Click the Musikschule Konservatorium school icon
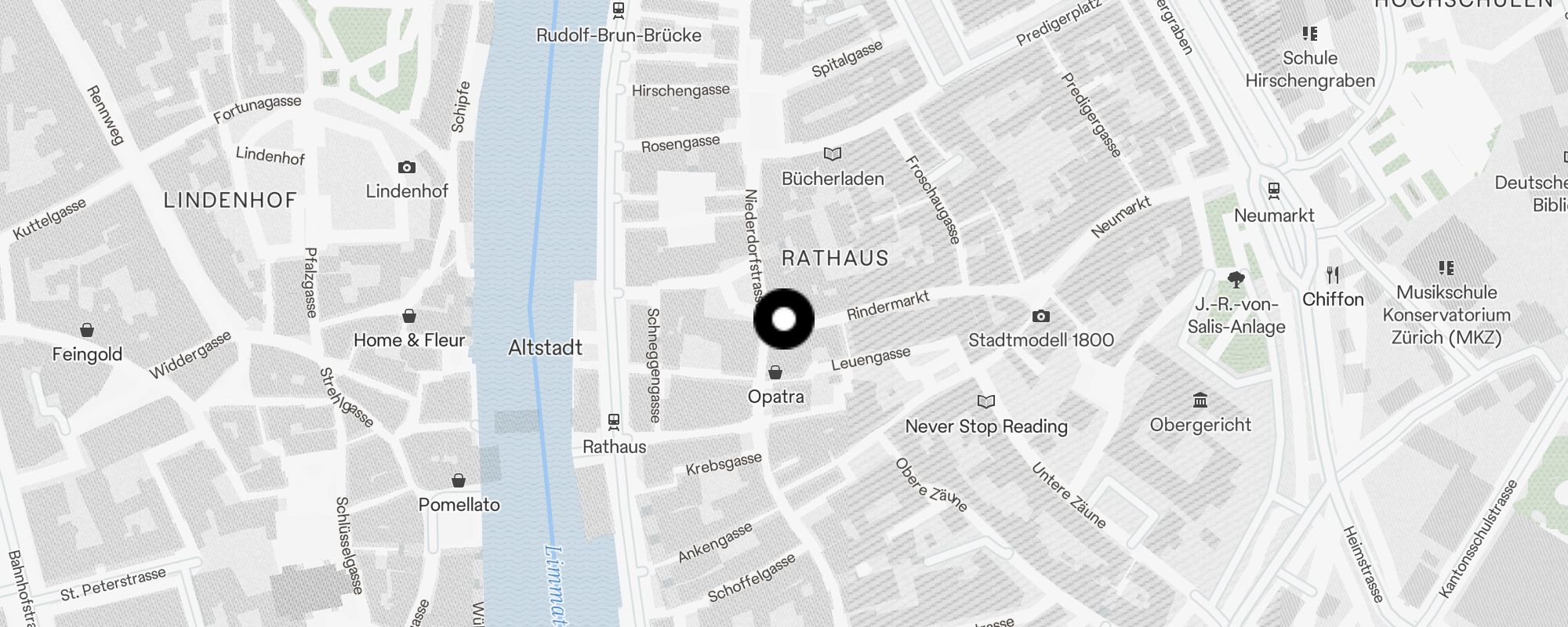The height and width of the screenshot is (627, 1568). click(1446, 268)
